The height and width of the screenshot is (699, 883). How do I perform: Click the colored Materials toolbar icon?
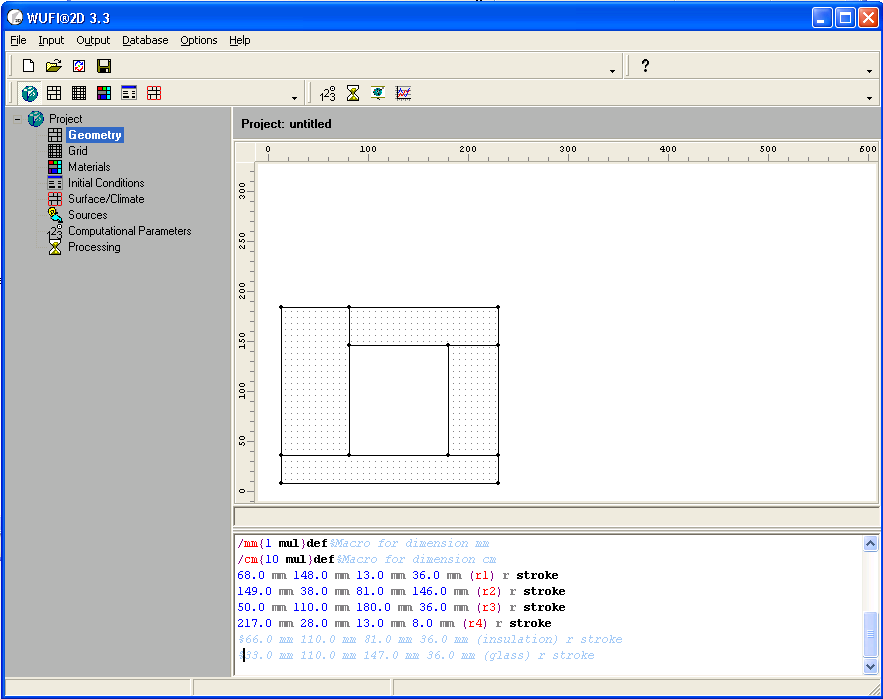point(104,93)
